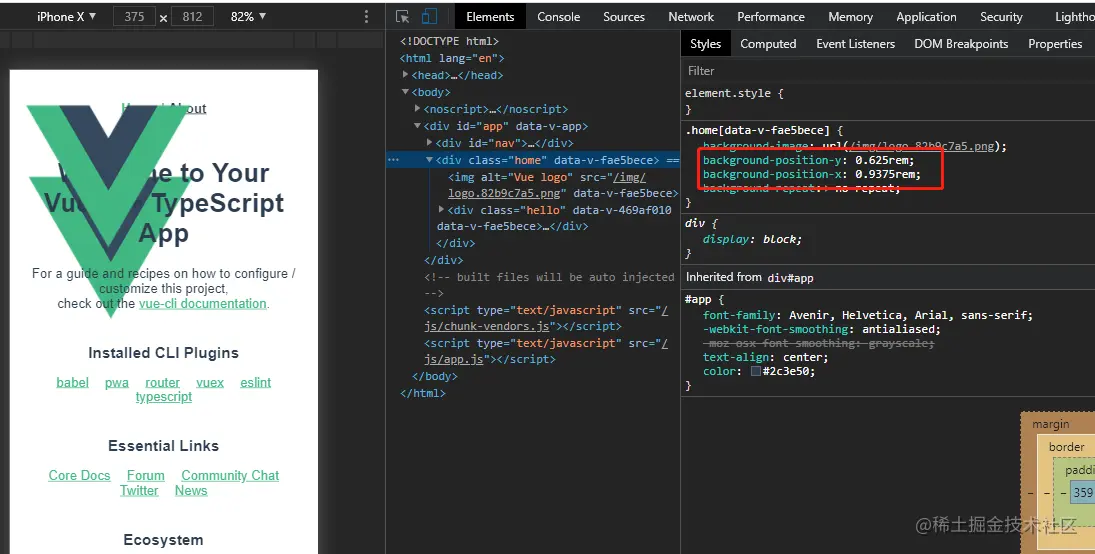This screenshot has width=1095, height=554.
Task: Select the html lang="en" node
Action: tap(452, 58)
